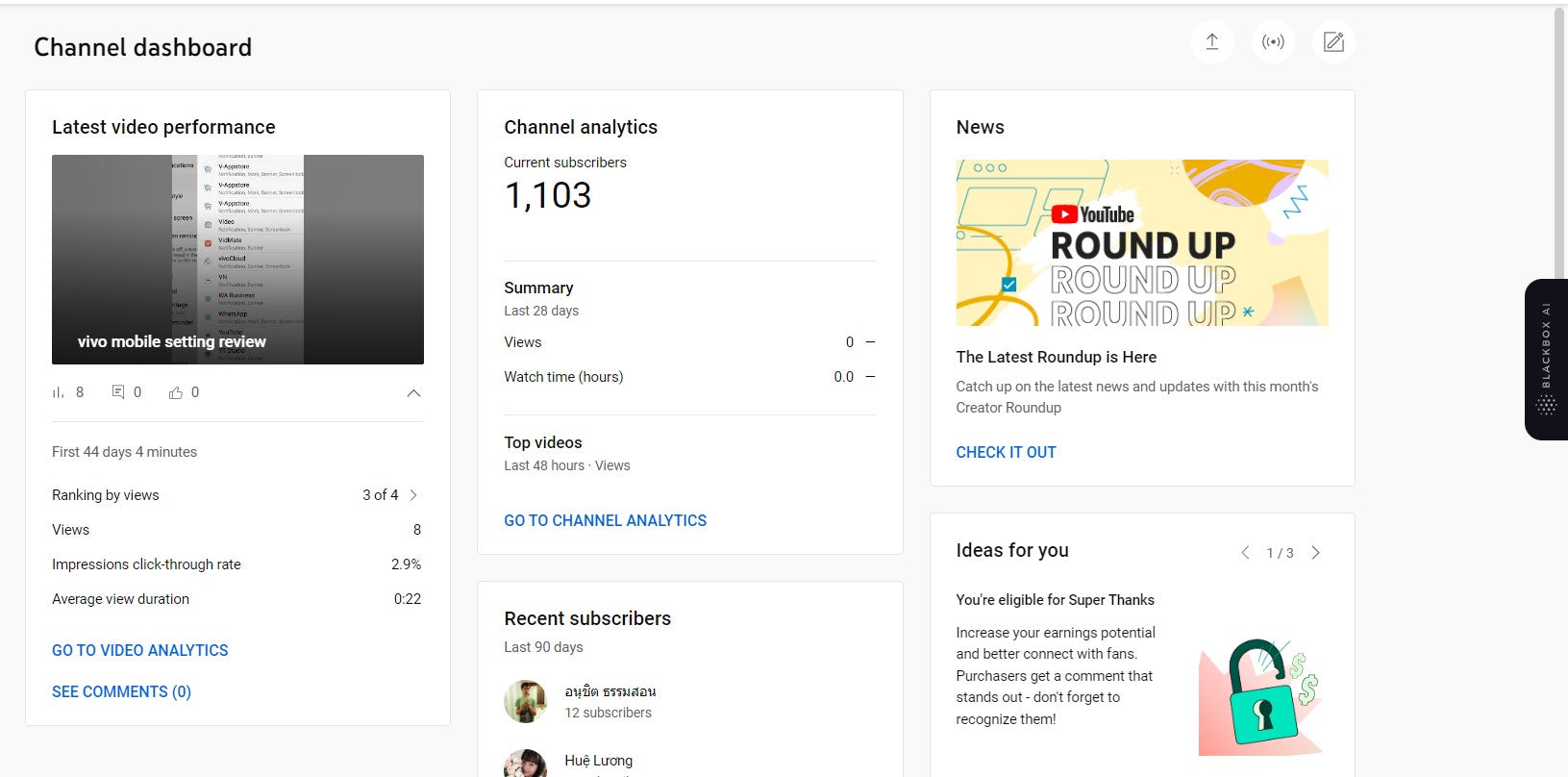Click first recent subscriber's avatar with 12 subscribers

coord(525,701)
